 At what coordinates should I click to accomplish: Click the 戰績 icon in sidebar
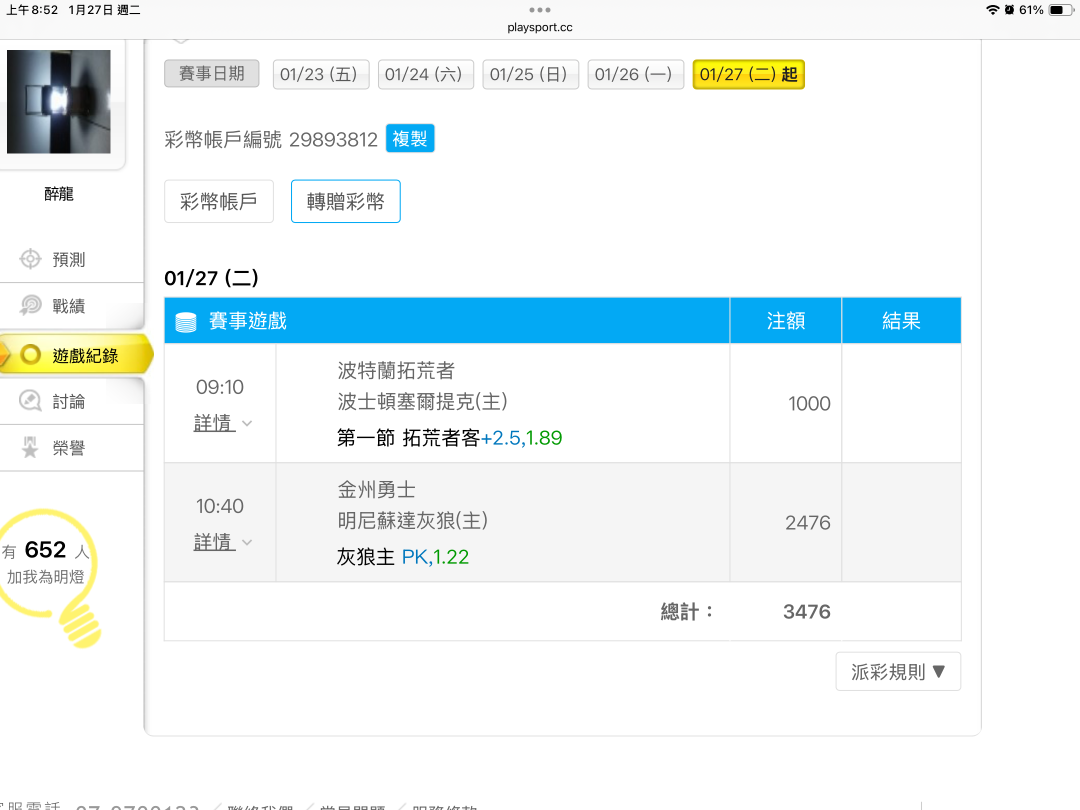tap(31, 306)
